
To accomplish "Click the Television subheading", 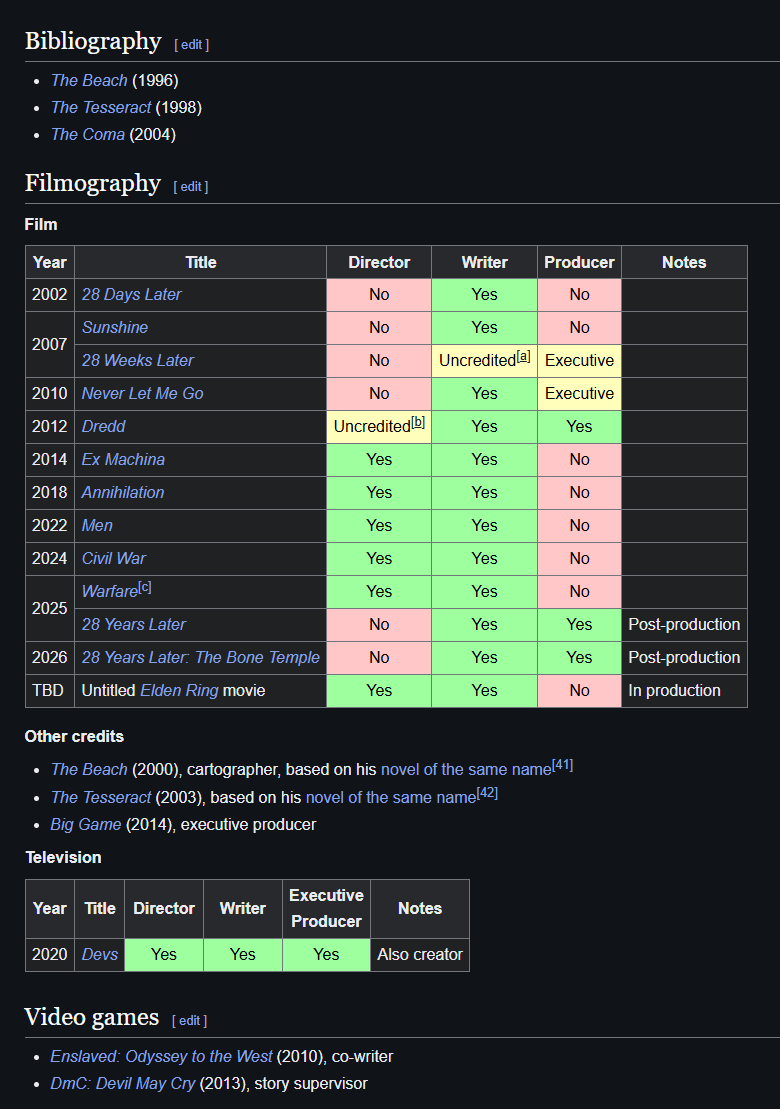I will click(64, 857).
